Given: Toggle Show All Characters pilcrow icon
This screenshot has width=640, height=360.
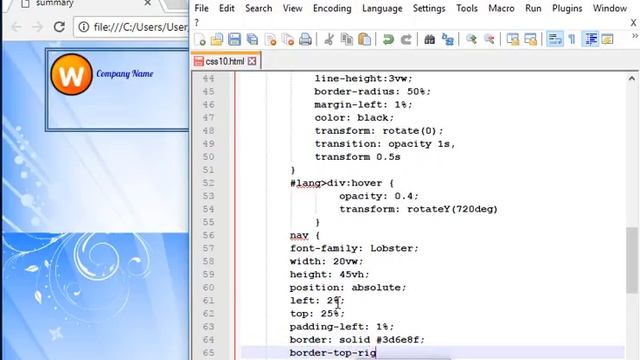Looking at the screenshot, I should (x=572, y=39).
